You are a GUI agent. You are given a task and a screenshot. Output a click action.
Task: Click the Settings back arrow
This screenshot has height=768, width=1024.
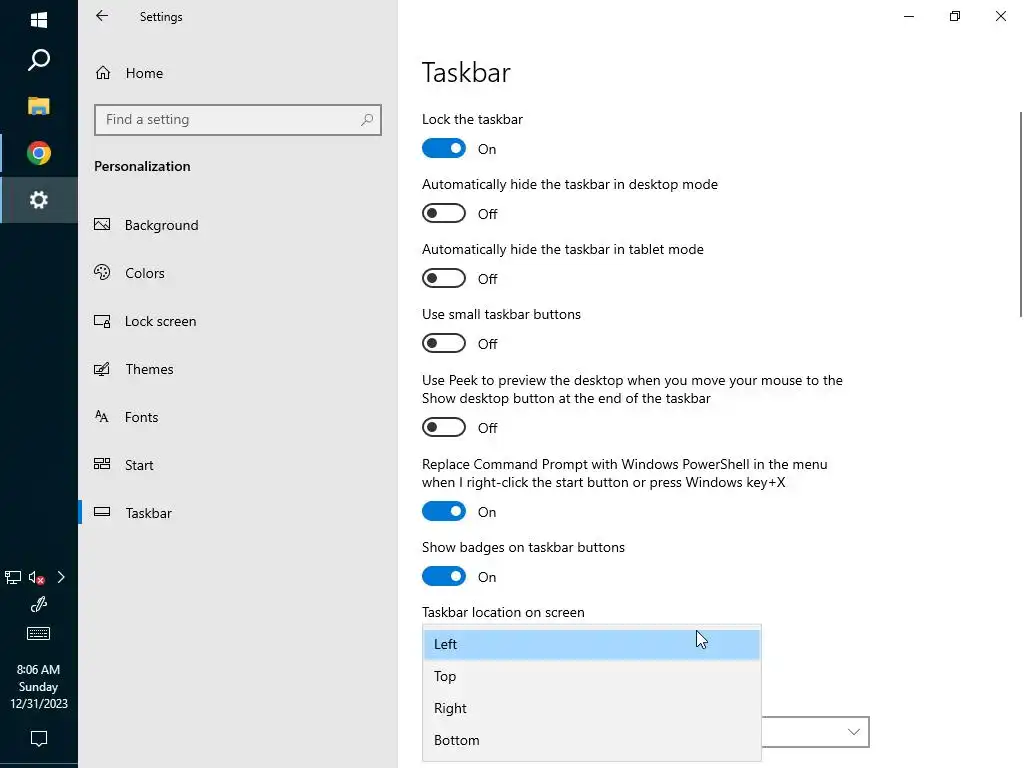(102, 17)
